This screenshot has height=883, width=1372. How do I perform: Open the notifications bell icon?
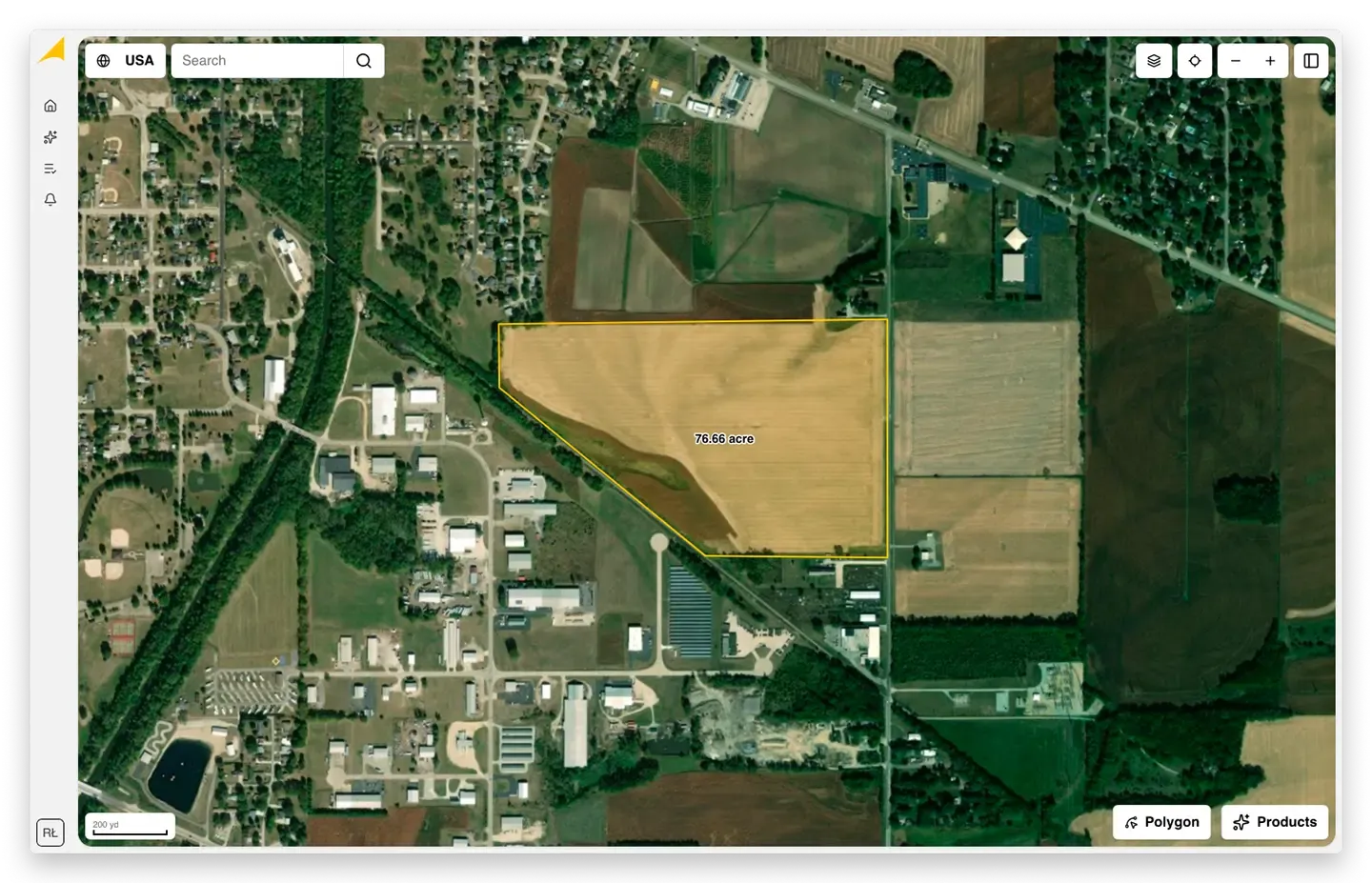50,200
